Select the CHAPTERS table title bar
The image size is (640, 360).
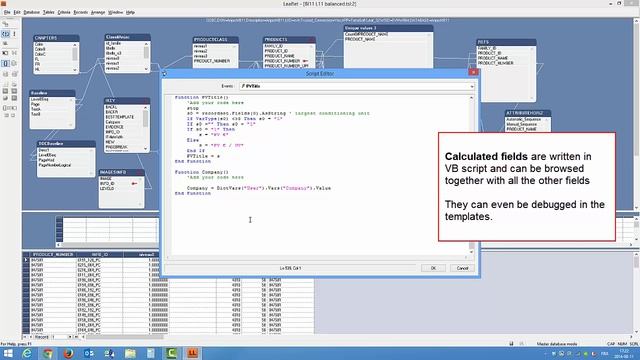56,38
